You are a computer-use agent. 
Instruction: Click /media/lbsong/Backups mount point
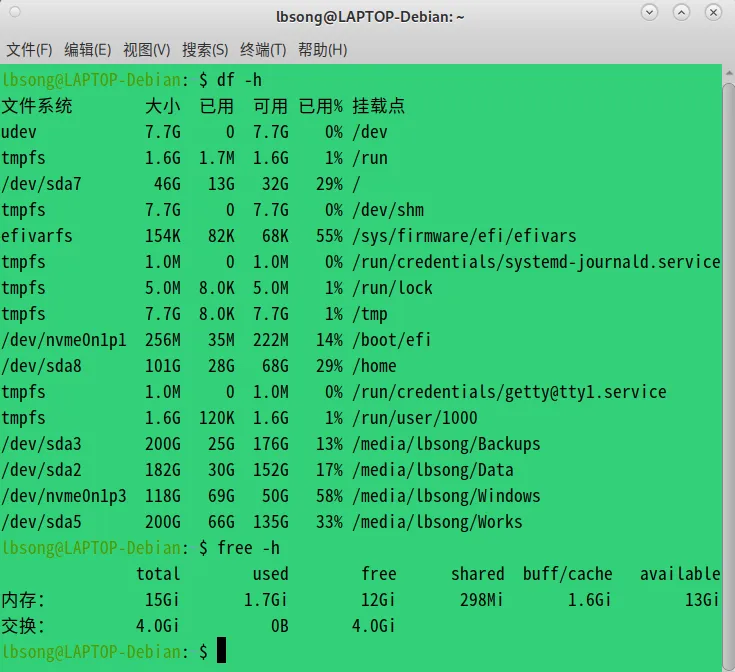(447, 444)
